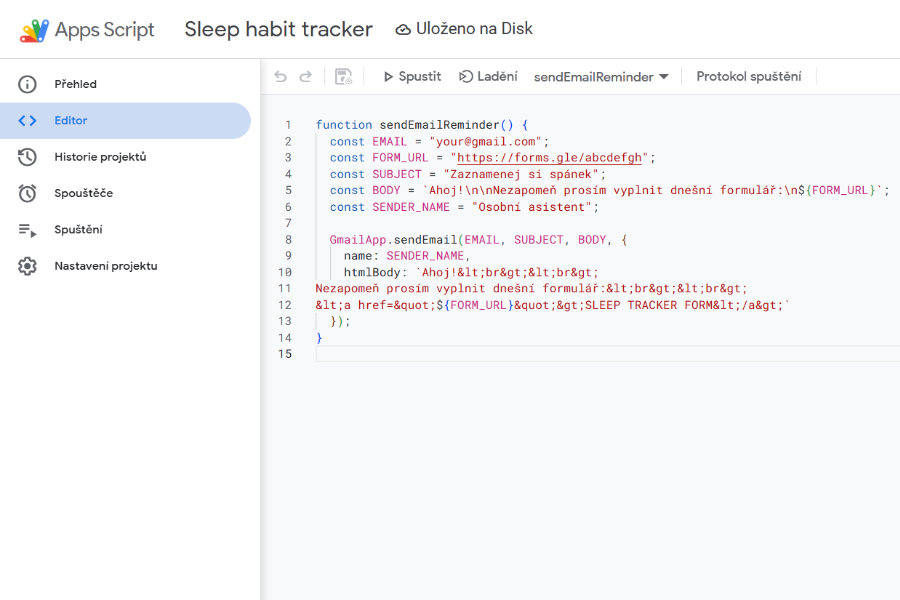900x600 pixels.
Task: Click the undo arrow in the editor toolbar
Action: [x=281, y=77]
